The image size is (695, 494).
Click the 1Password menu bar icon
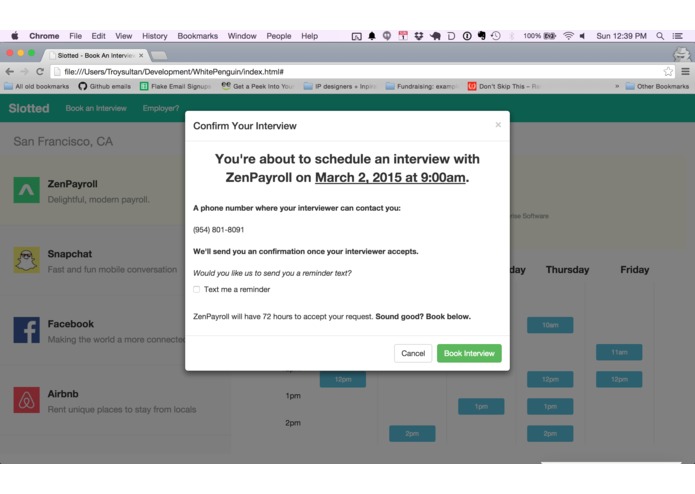coord(467,36)
